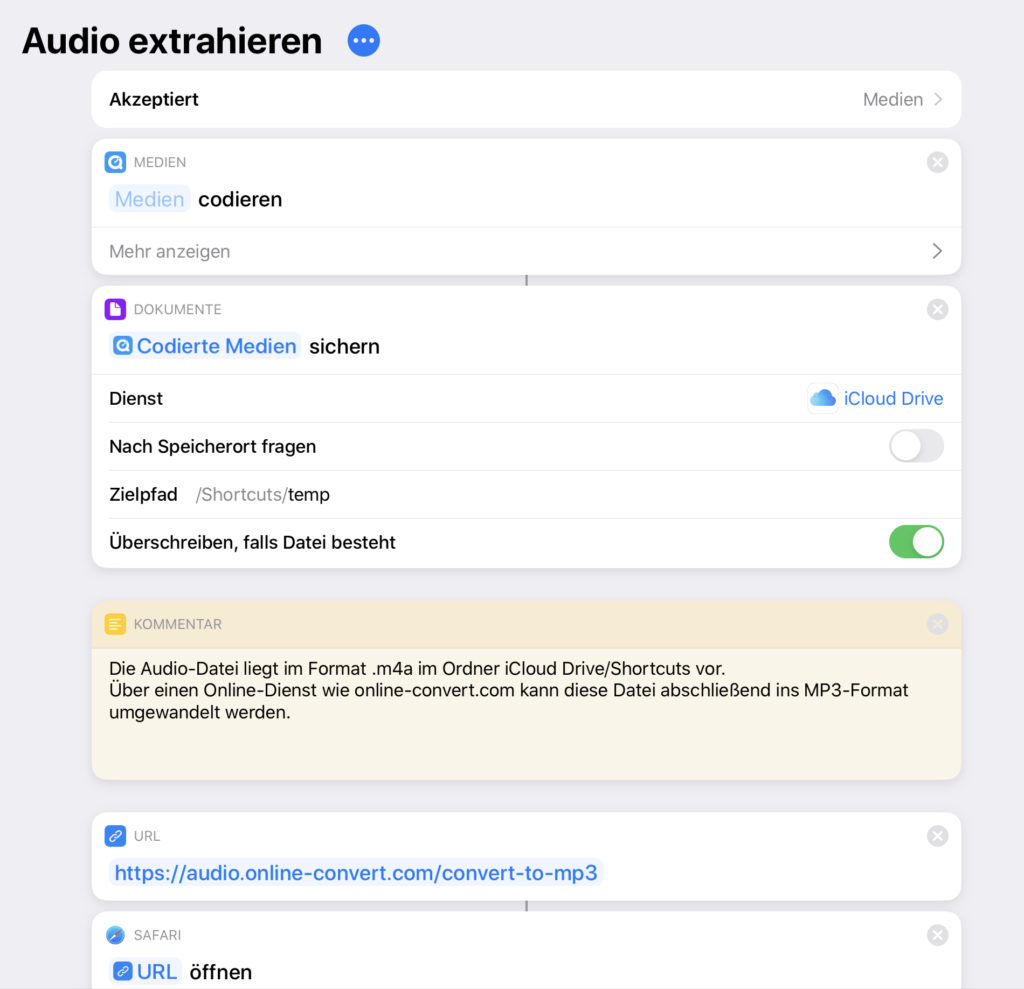Click the blue URL link icon
The width and height of the screenshot is (1024, 989).
tap(115, 835)
